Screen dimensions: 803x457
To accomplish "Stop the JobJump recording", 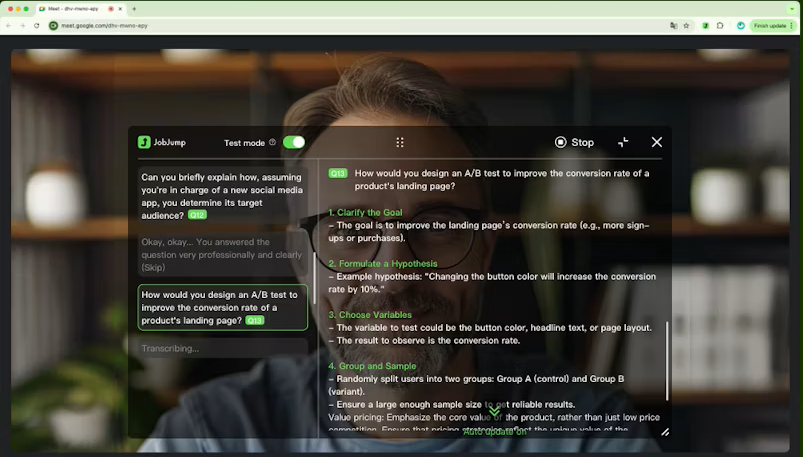I will (x=574, y=142).
